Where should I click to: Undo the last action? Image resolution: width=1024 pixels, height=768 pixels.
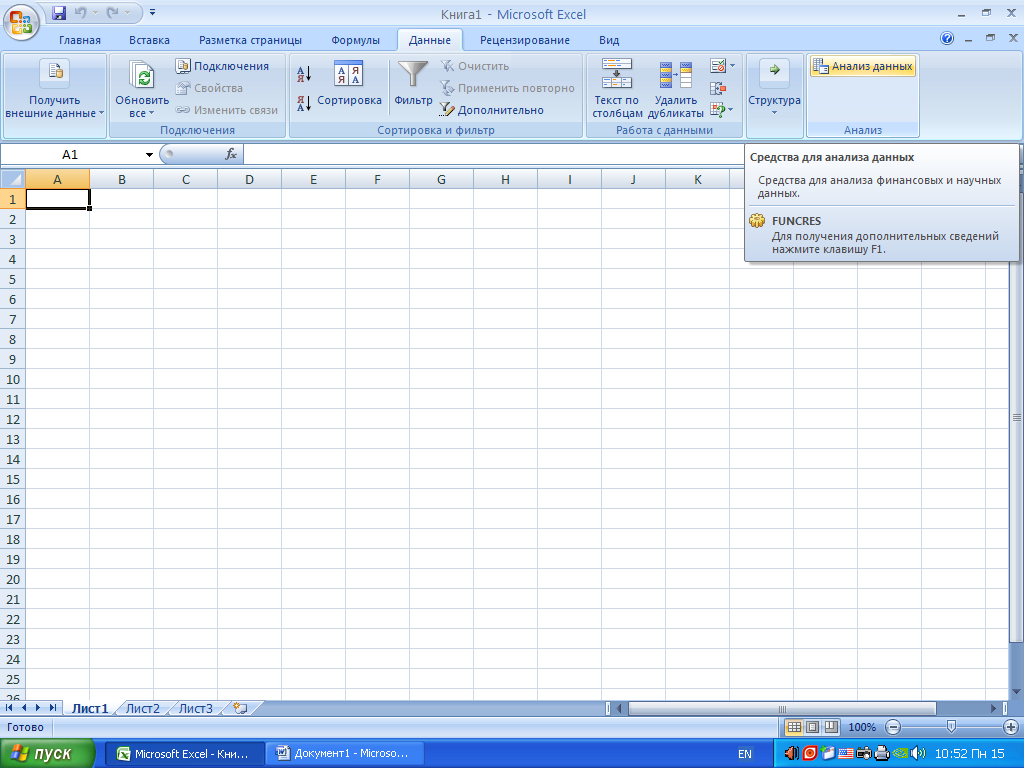coord(80,12)
